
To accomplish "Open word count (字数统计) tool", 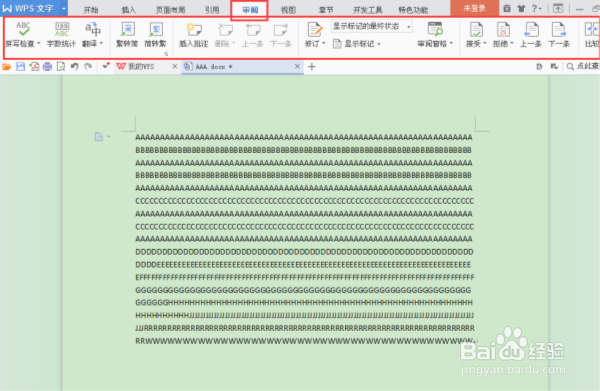I will 62,29.
